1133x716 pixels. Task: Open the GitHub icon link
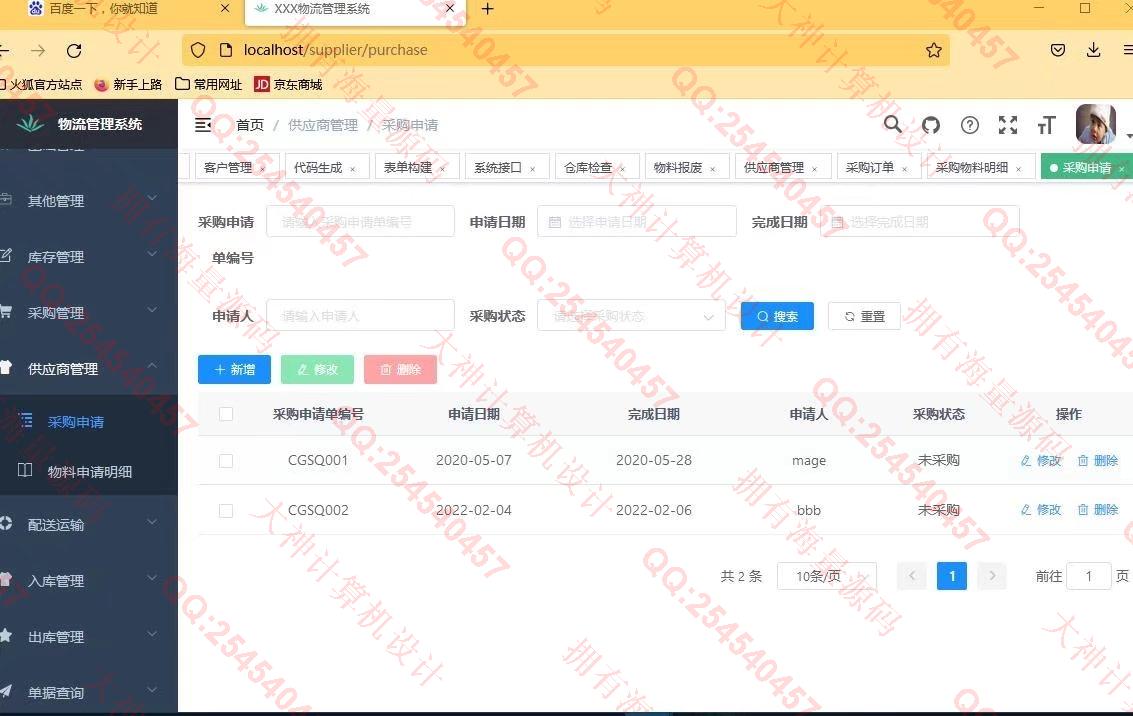click(x=931, y=125)
